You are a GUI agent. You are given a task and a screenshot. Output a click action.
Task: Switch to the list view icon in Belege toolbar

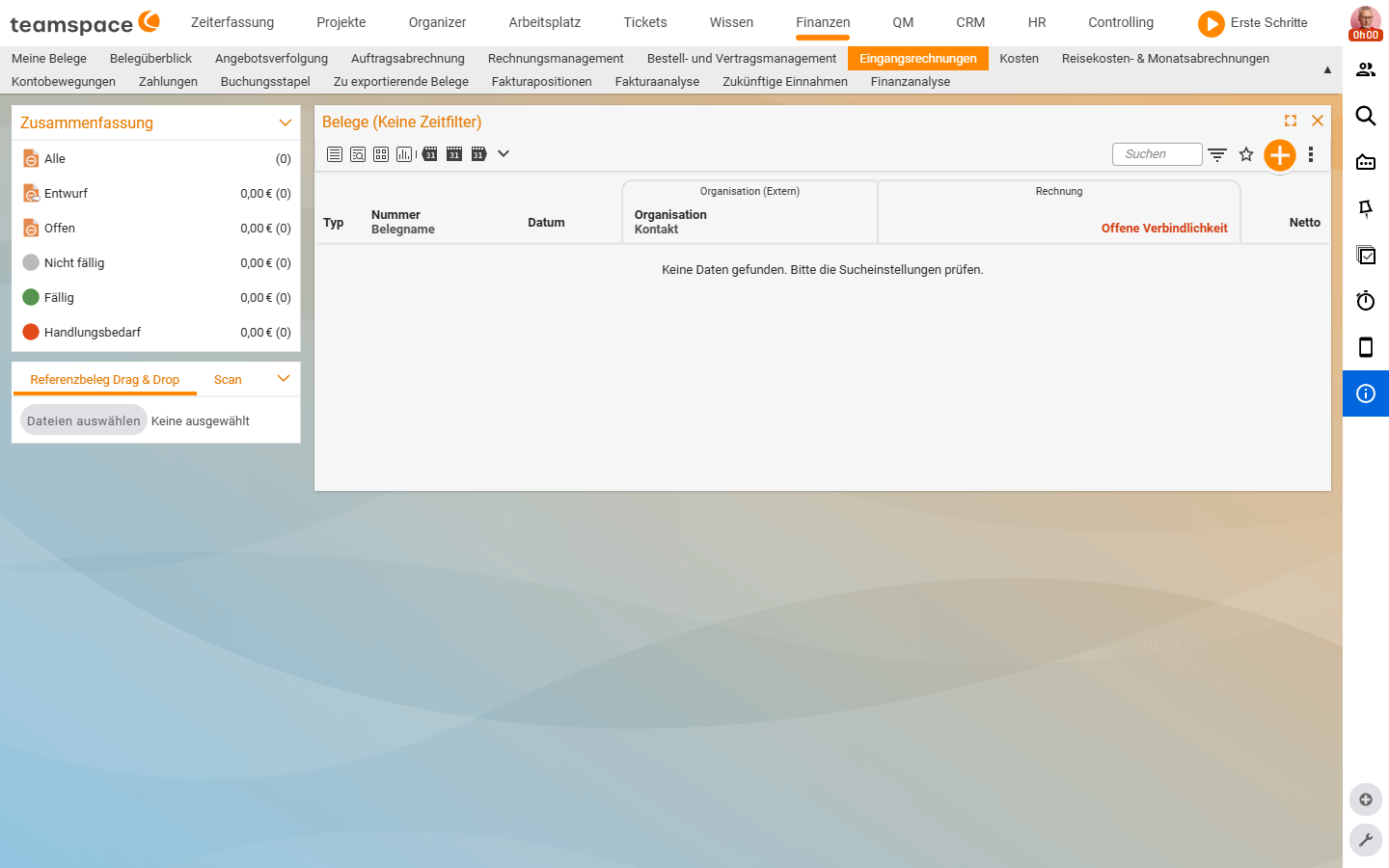pos(335,154)
